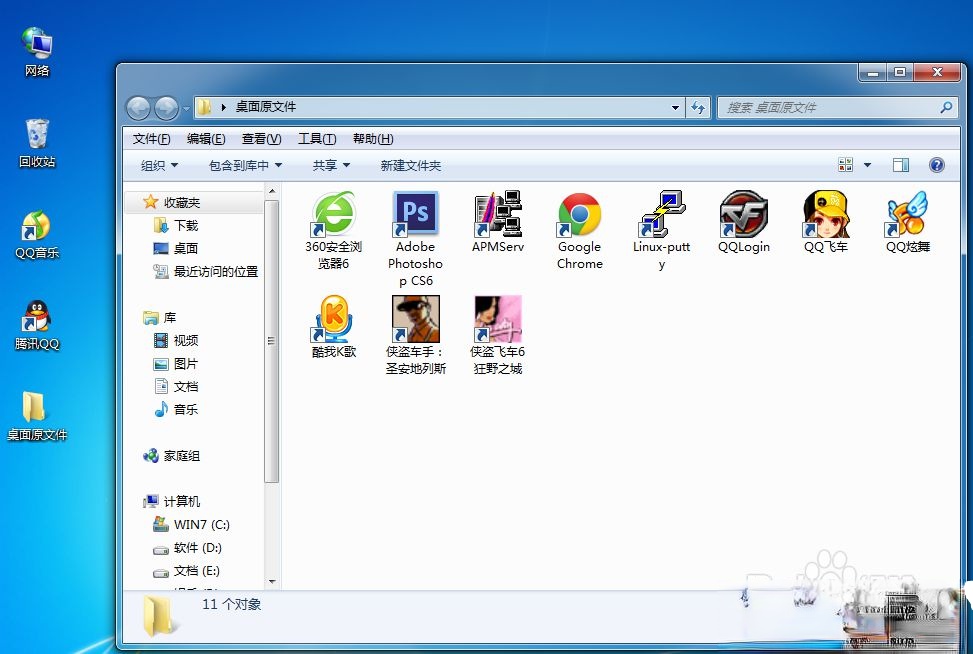Open the 文件(F) menu

(151, 139)
